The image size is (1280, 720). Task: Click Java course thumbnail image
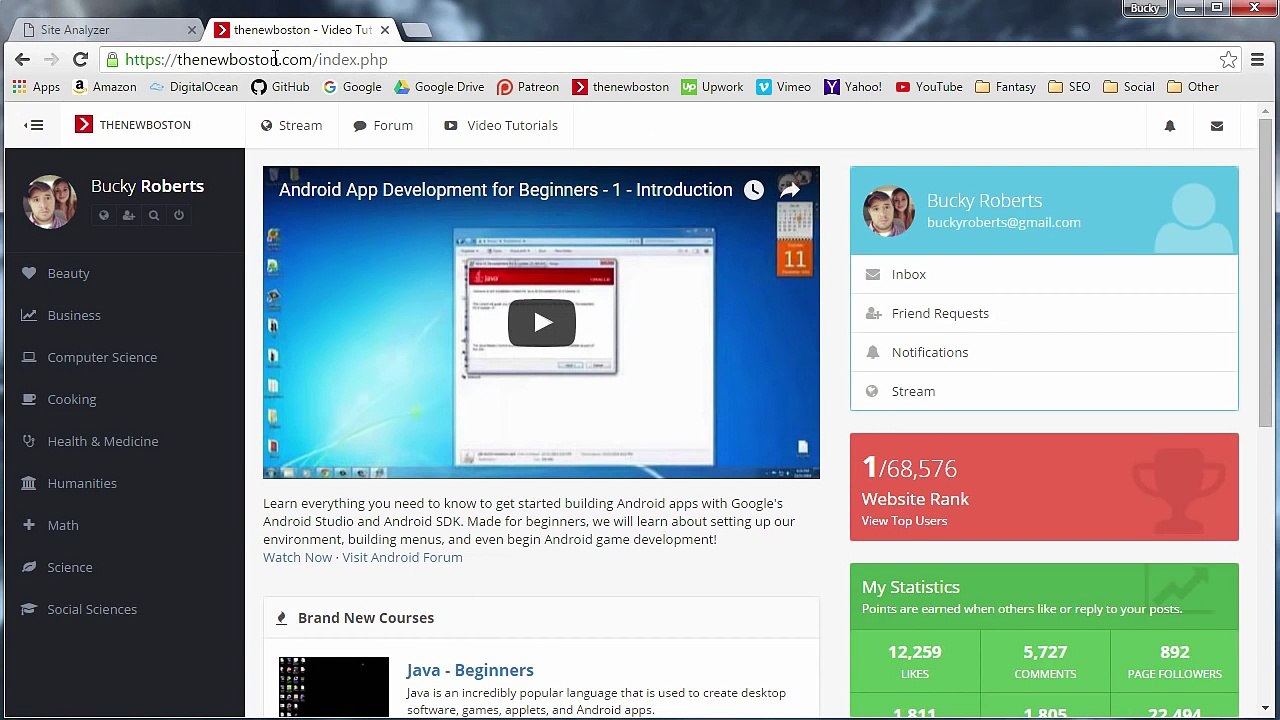[334, 686]
